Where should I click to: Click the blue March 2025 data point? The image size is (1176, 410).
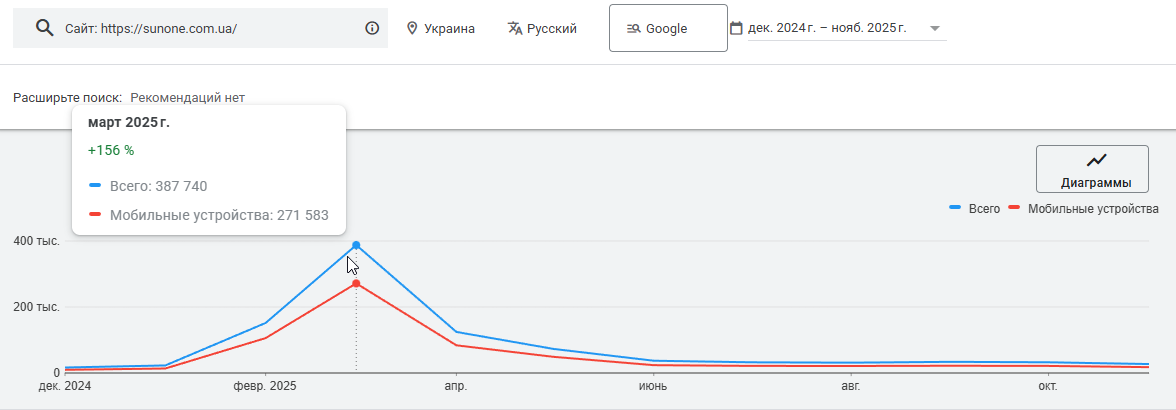tap(356, 245)
